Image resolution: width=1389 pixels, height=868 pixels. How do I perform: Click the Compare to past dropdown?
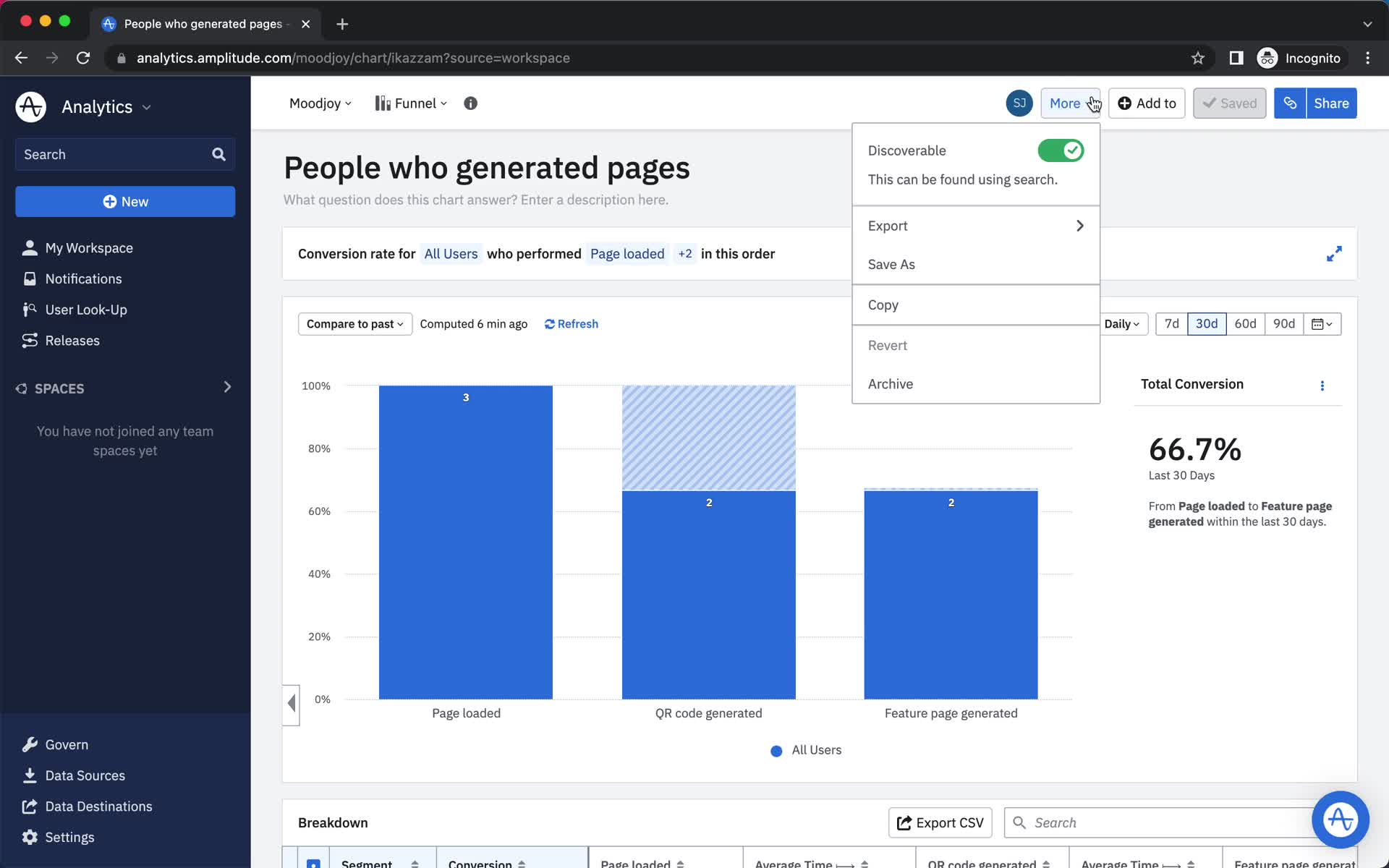(353, 323)
